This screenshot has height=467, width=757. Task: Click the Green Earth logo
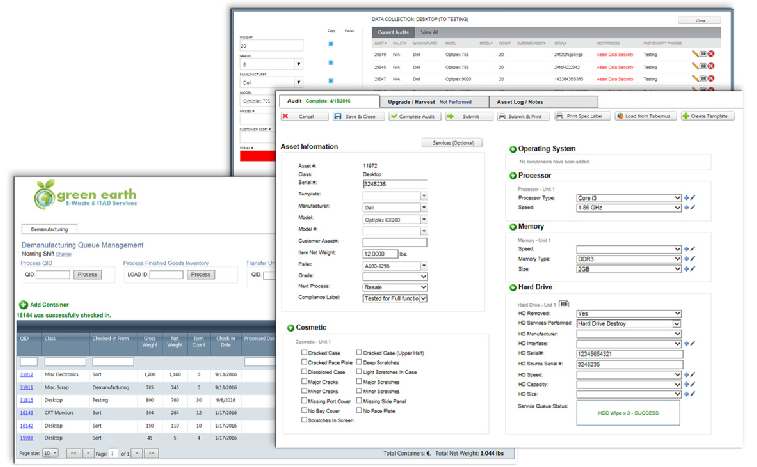(x=85, y=195)
